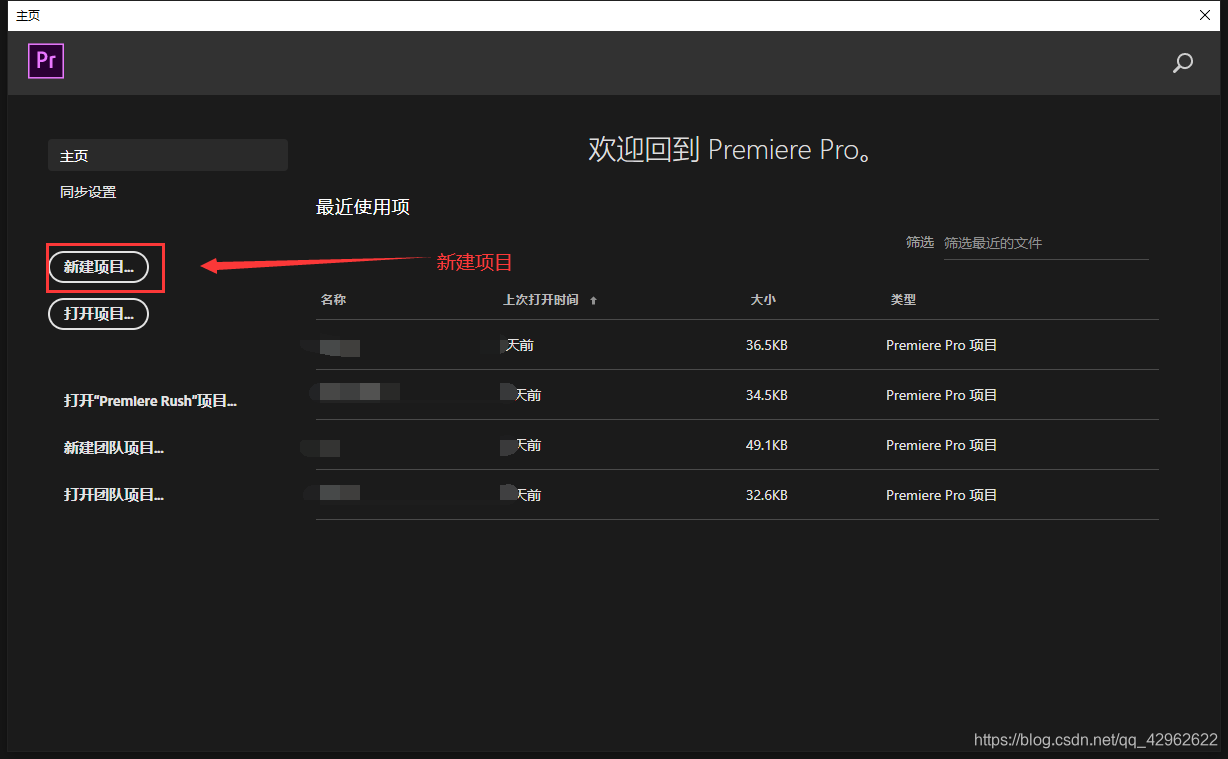This screenshot has height=759, width=1228.
Task: Open the search magnifier icon
Action: pyautogui.click(x=1183, y=64)
